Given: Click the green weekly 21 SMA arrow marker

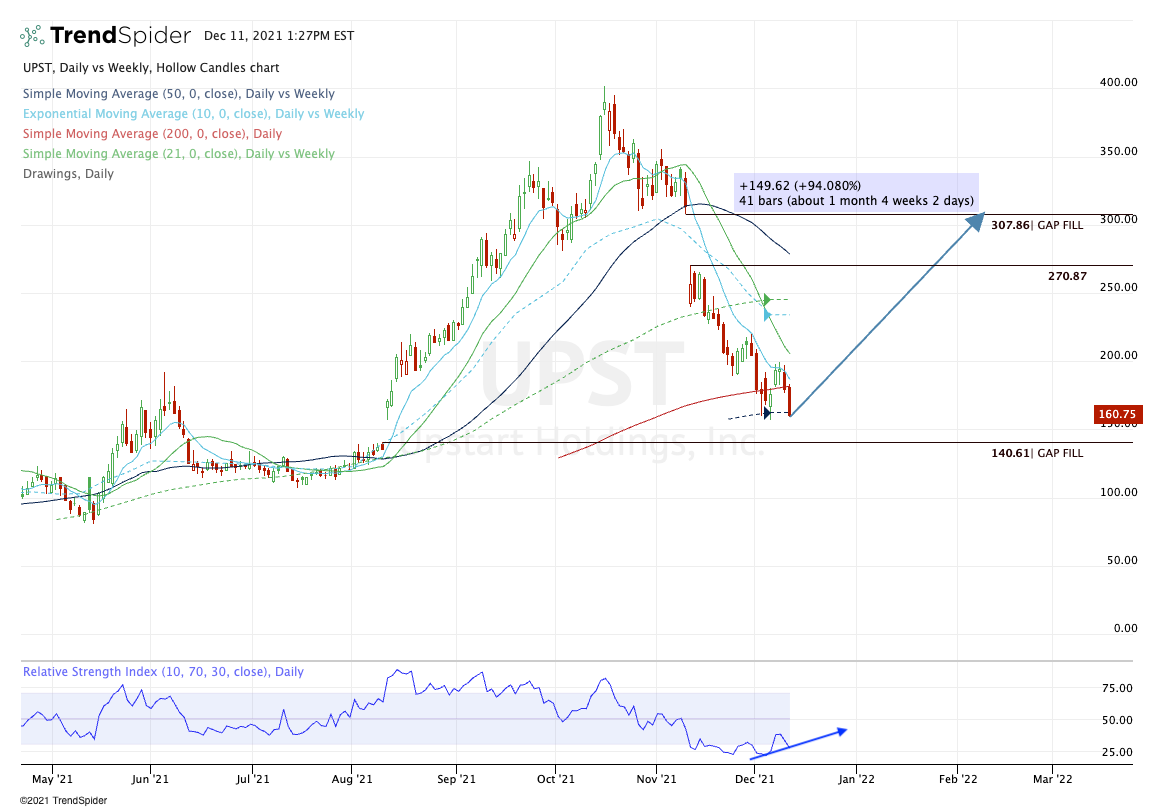Looking at the screenshot, I should (x=768, y=300).
